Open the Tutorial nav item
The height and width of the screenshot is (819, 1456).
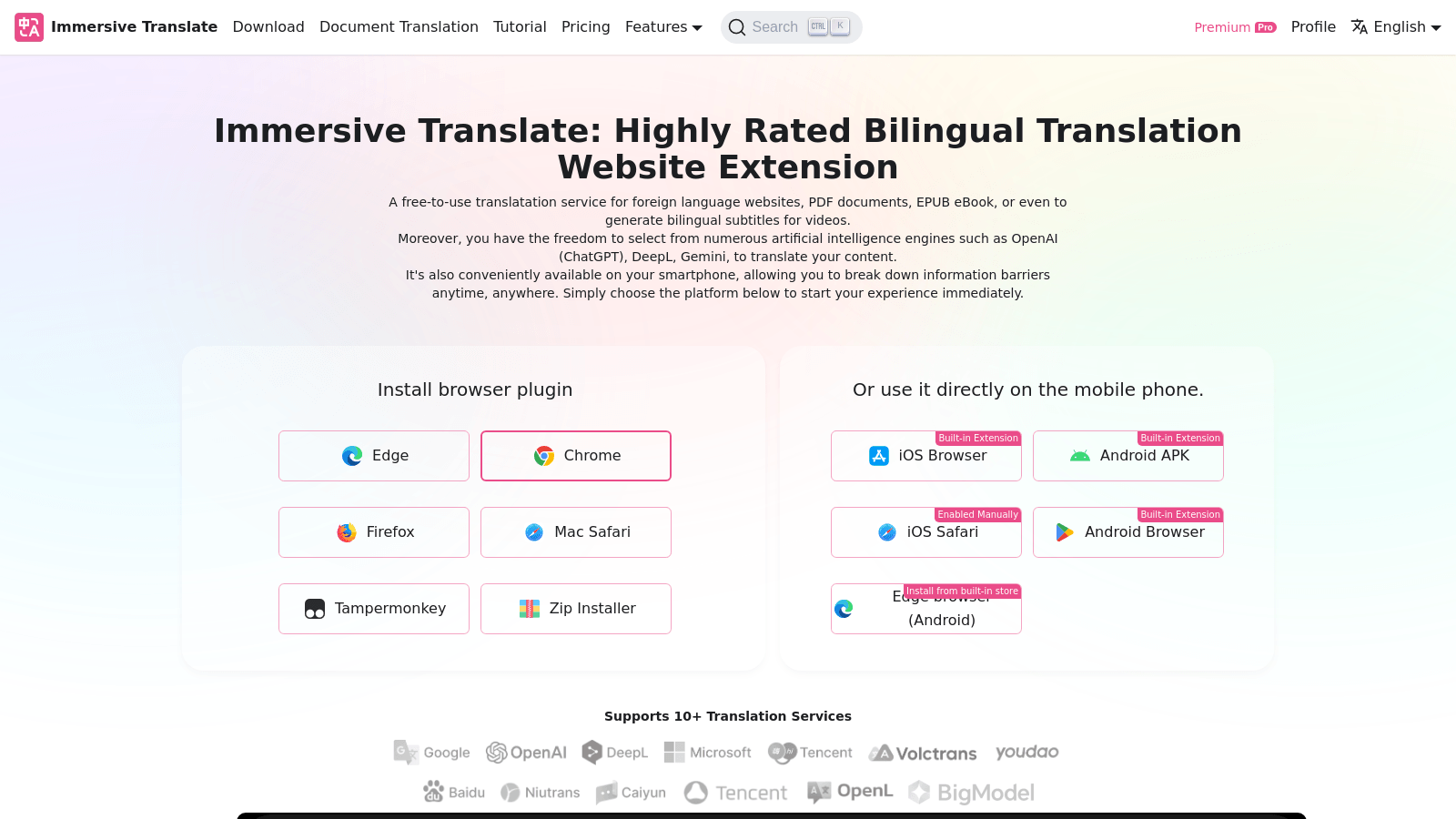point(520,27)
